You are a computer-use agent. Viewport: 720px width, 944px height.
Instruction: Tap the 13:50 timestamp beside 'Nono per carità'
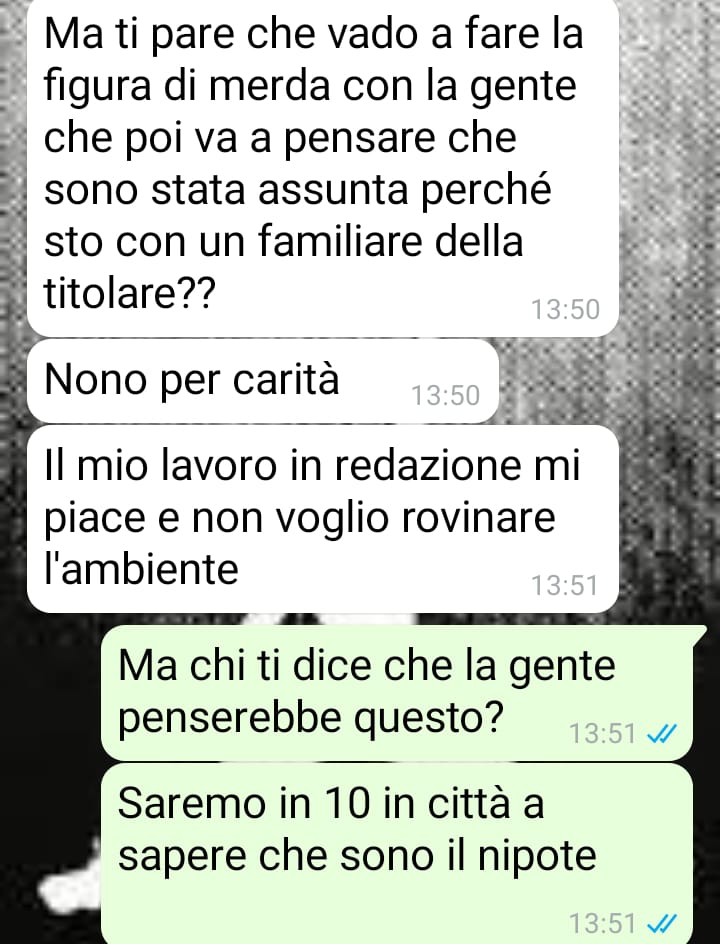[x=445, y=396]
